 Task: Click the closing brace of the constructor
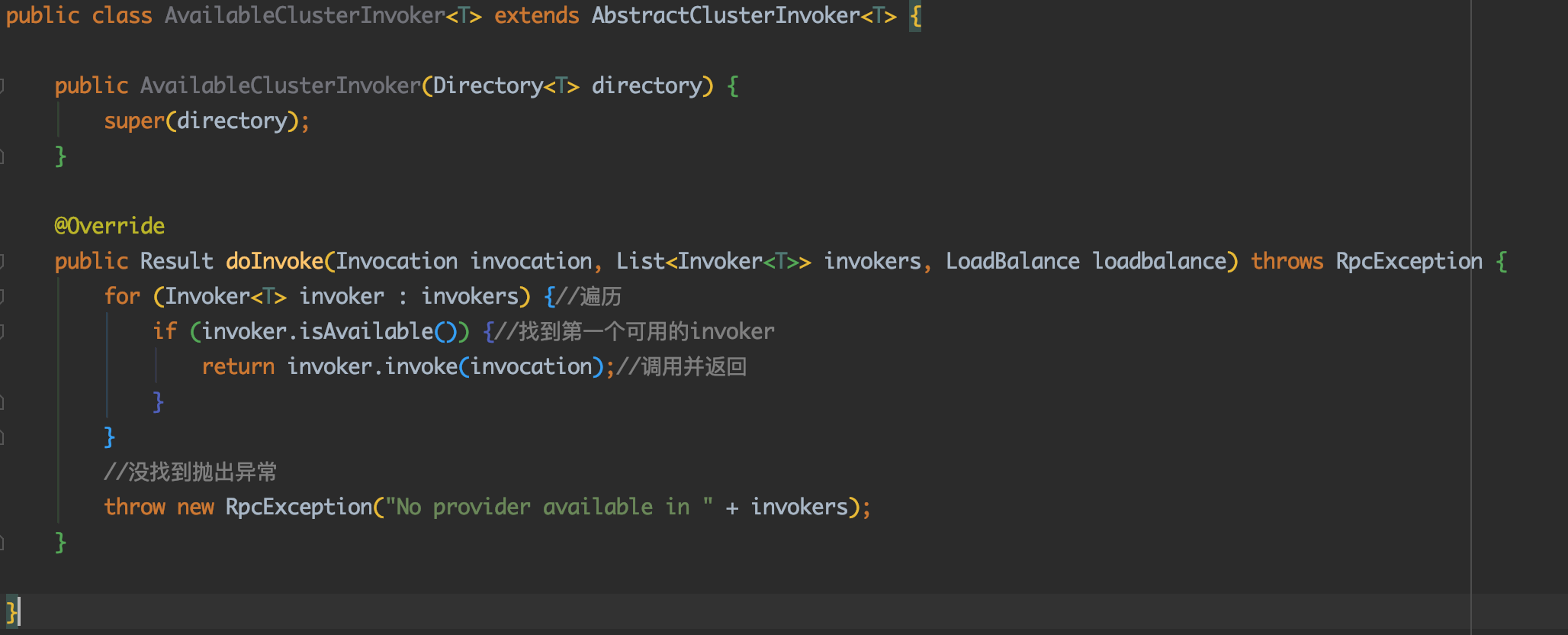(60, 156)
